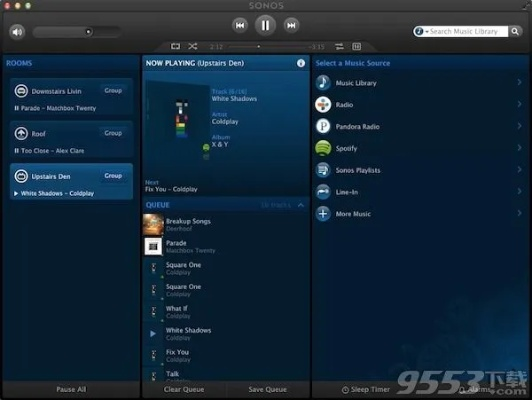Open the Radio source icon
Screen dimensions: 532x400
[x=323, y=104]
